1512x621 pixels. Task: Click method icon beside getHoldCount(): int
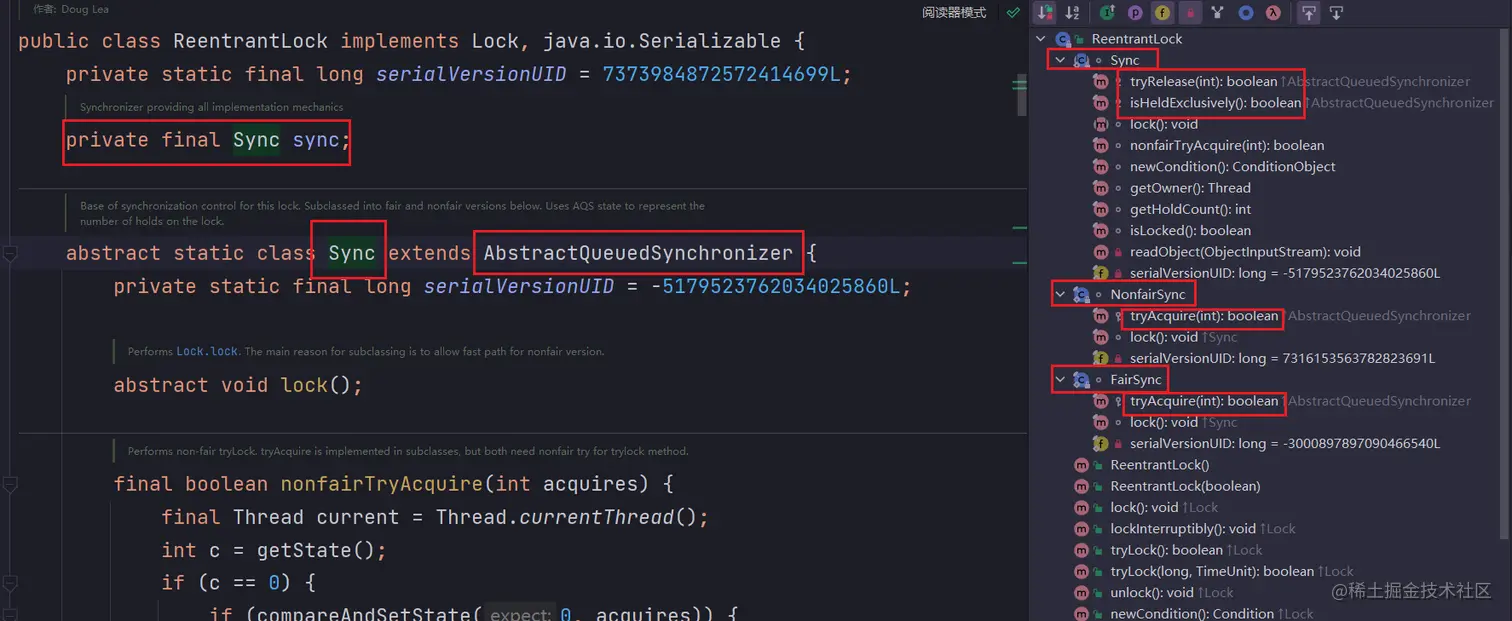click(1100, 209)
